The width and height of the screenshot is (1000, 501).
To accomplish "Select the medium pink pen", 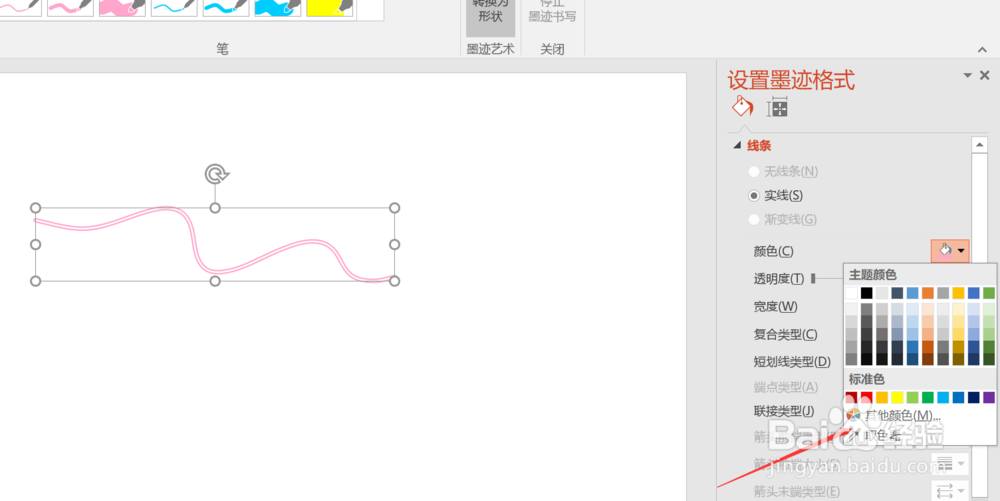I will (x=70, y=6).
